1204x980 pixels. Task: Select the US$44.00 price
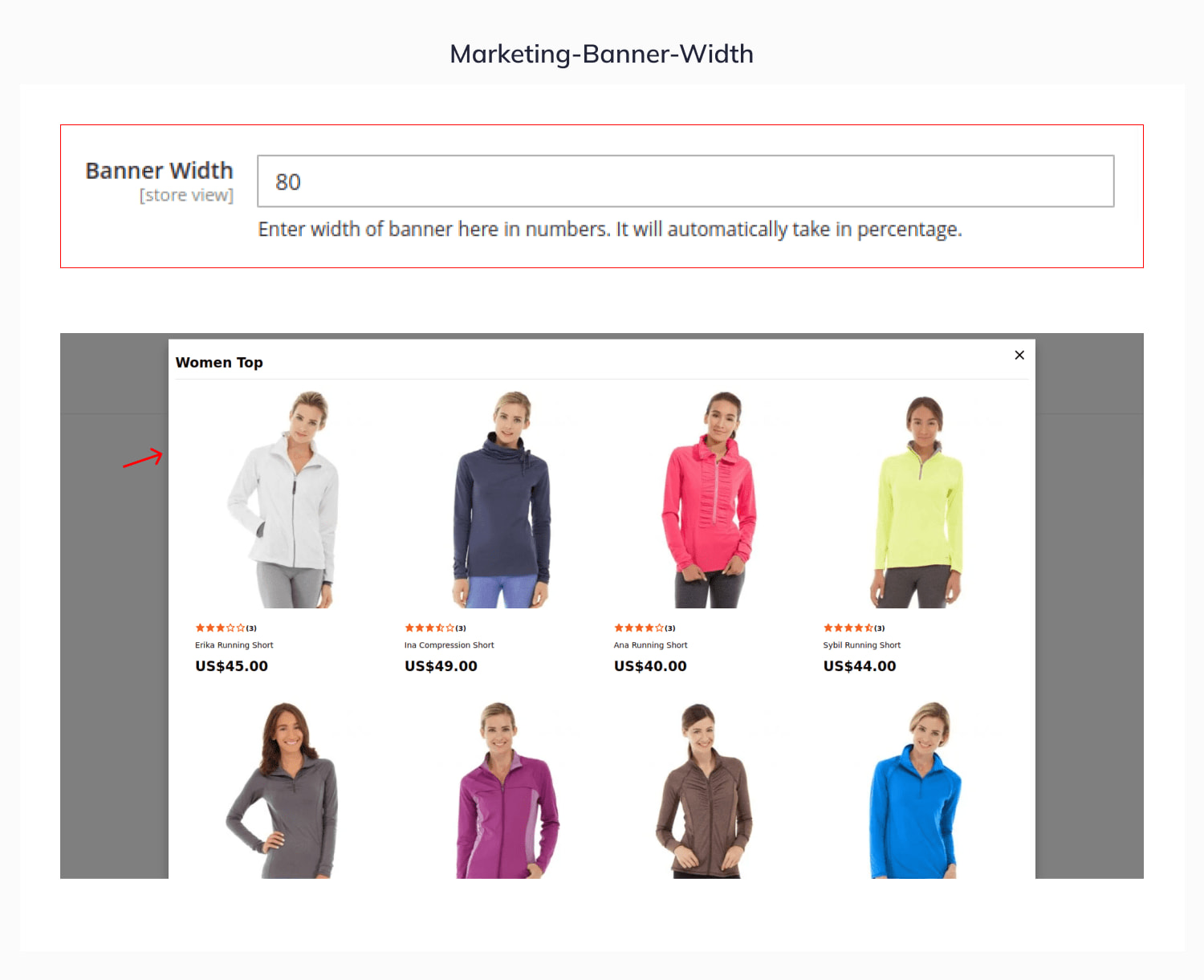pyautogui.click(x=860, y=666)
